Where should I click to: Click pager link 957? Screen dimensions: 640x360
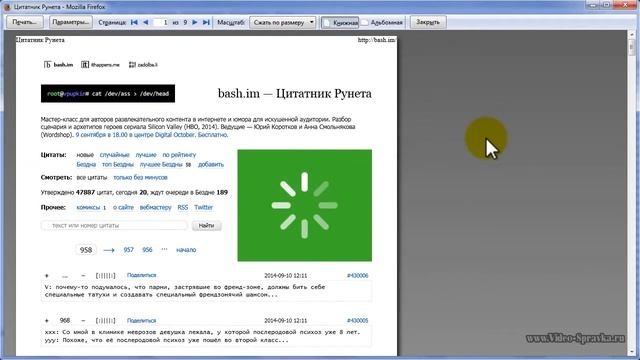(x=129, y=250)
